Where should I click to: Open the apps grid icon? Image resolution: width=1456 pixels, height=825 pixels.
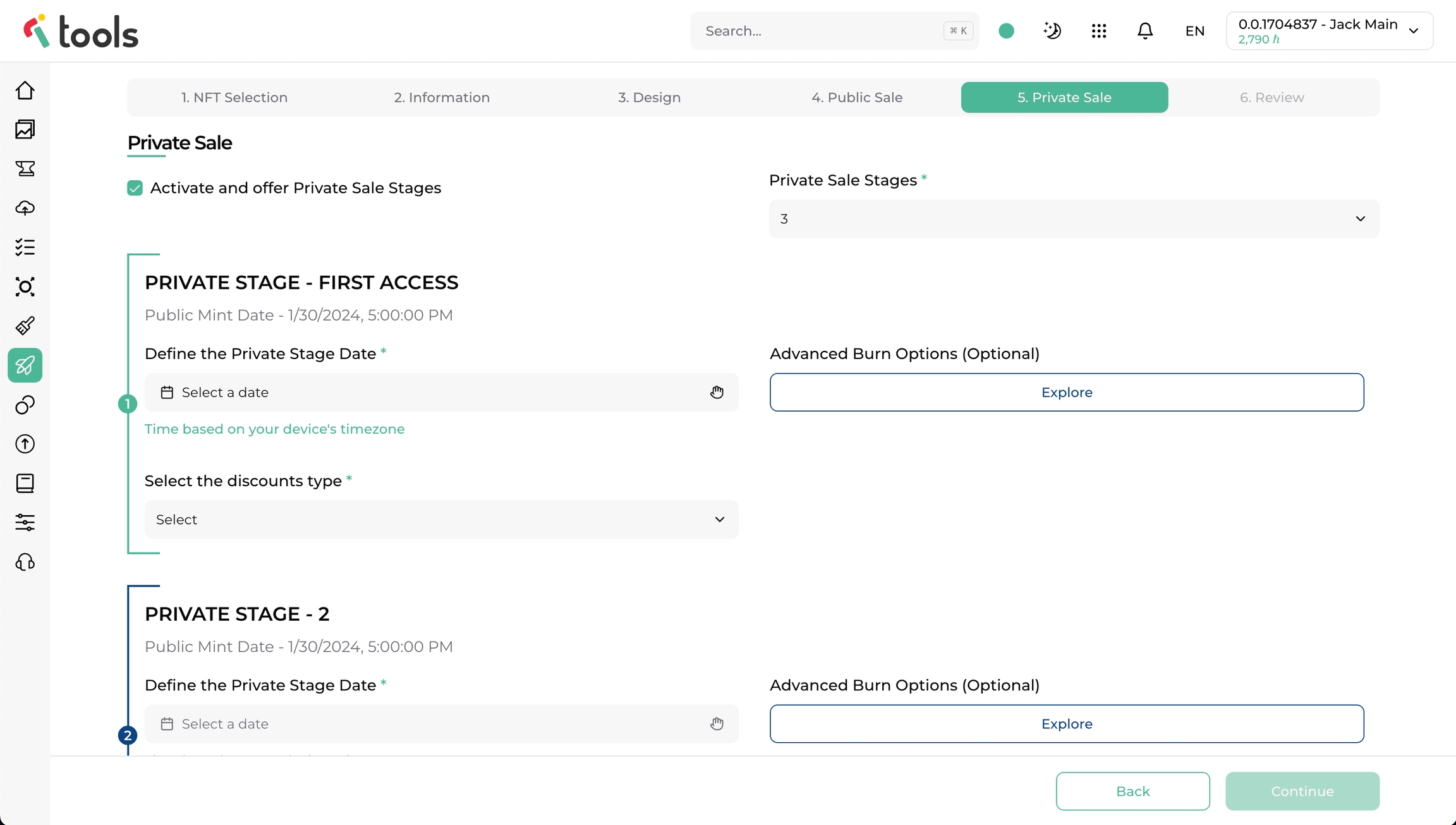1099,31
